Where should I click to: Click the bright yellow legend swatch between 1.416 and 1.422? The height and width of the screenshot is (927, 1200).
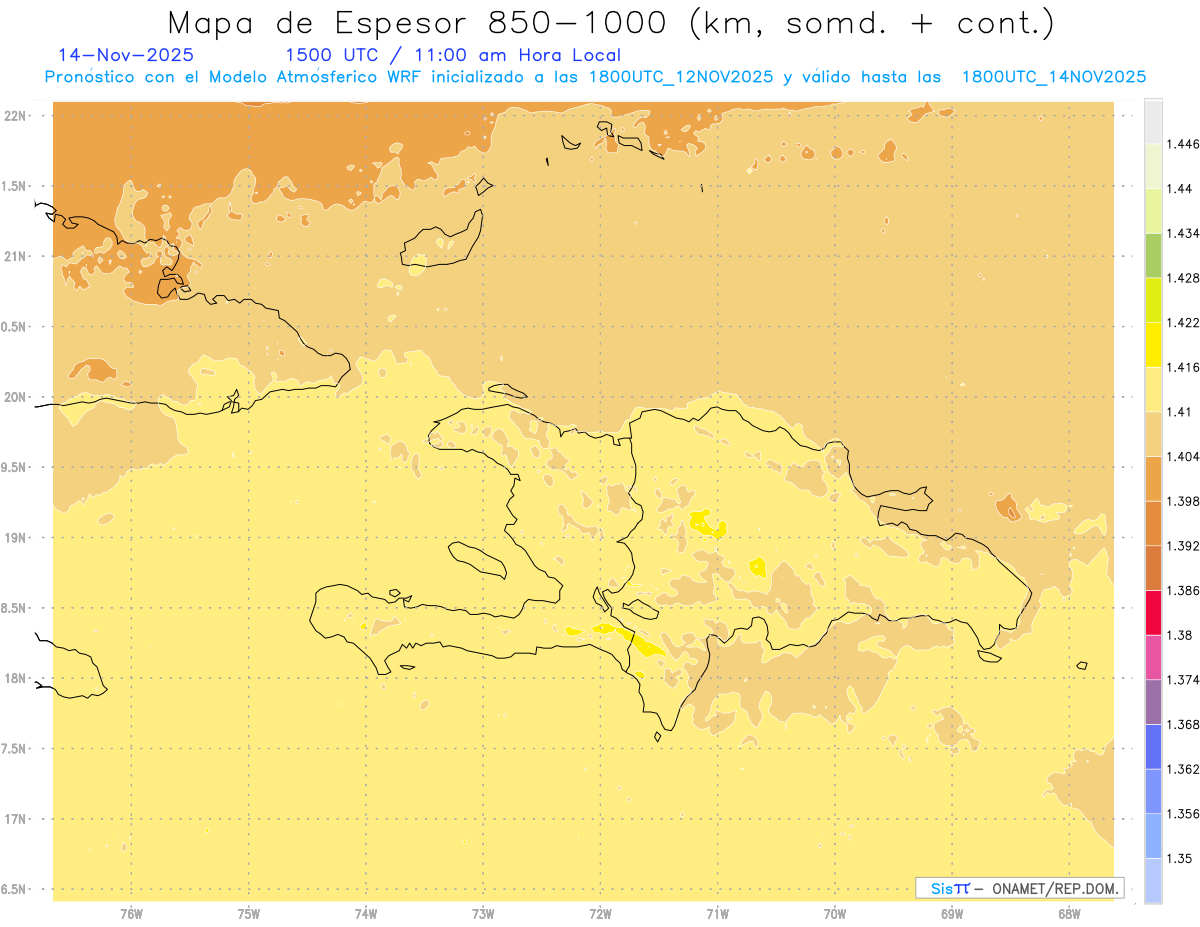click(1153, 345)
